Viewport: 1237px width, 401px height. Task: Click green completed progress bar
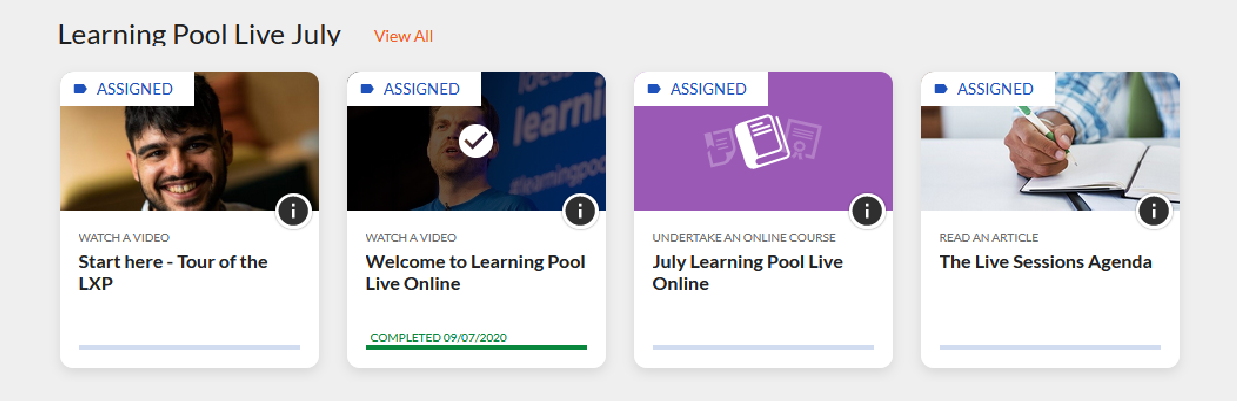(x=476, y=347)
